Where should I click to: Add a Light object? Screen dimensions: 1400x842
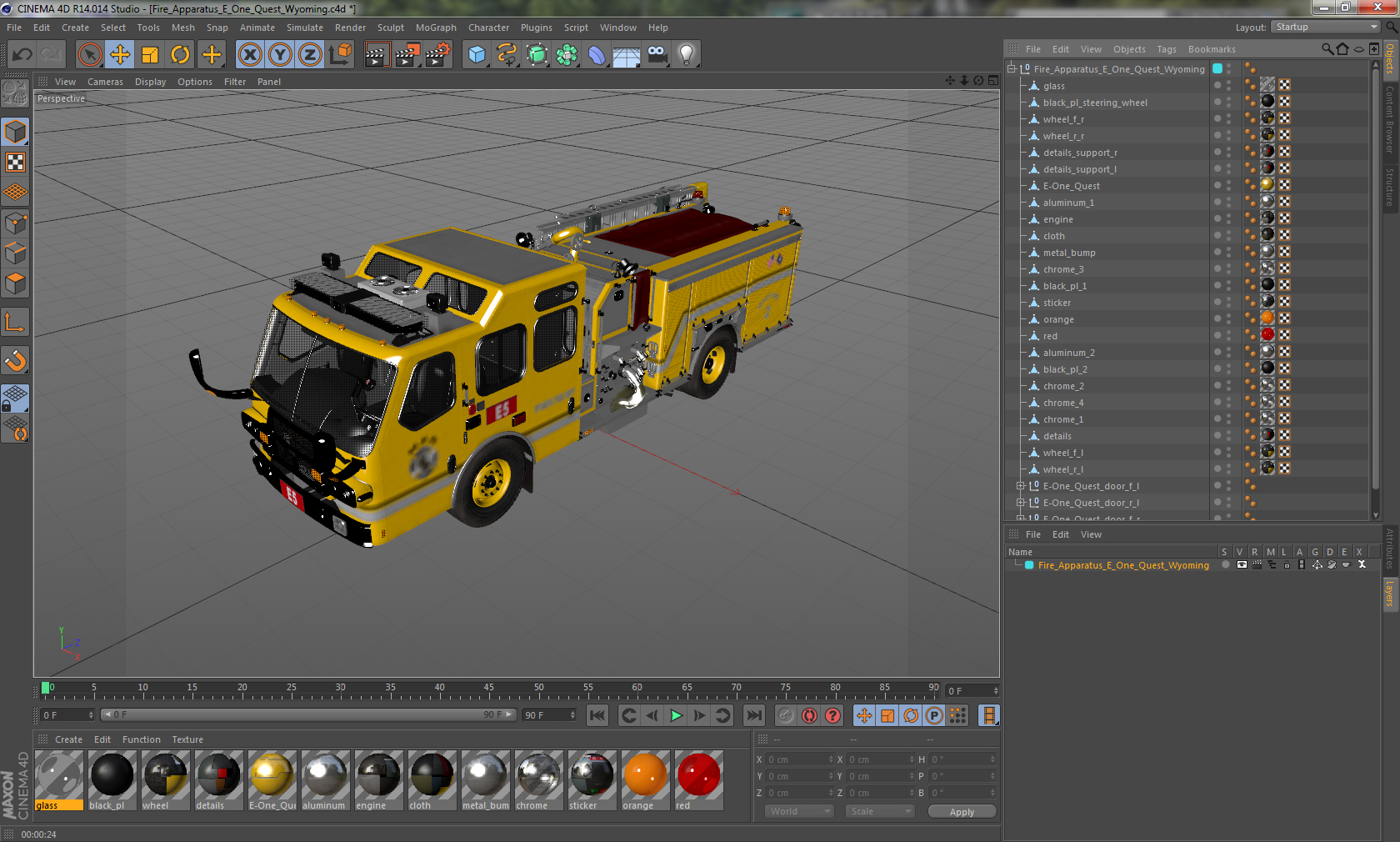(x=687, y=55)
